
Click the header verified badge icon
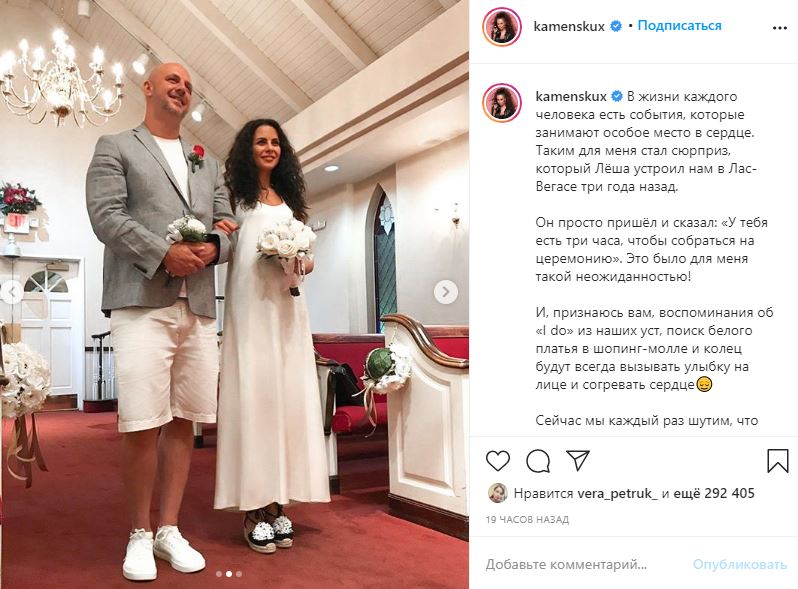616,26
